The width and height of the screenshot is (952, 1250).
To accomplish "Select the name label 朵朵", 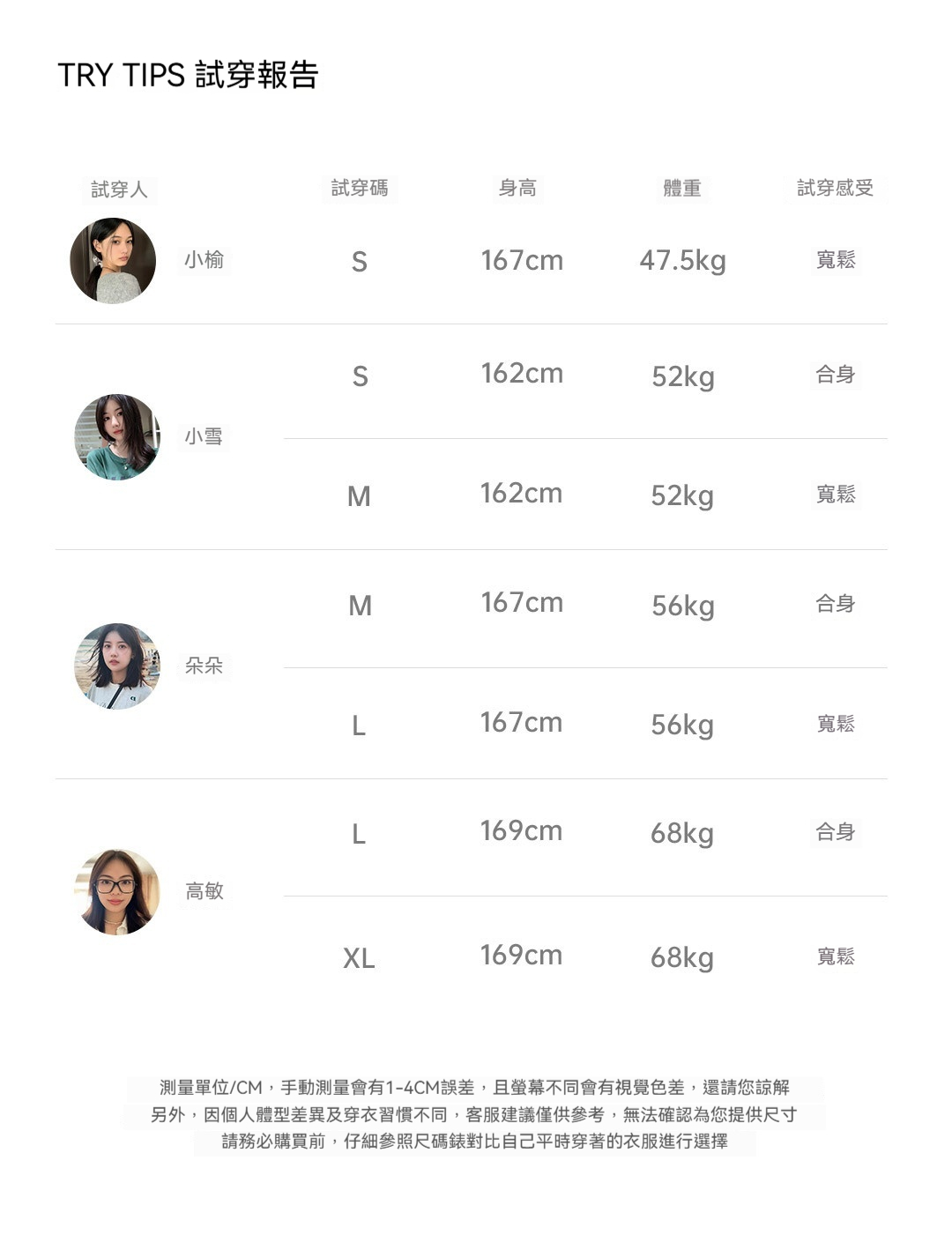I will 205,666.
